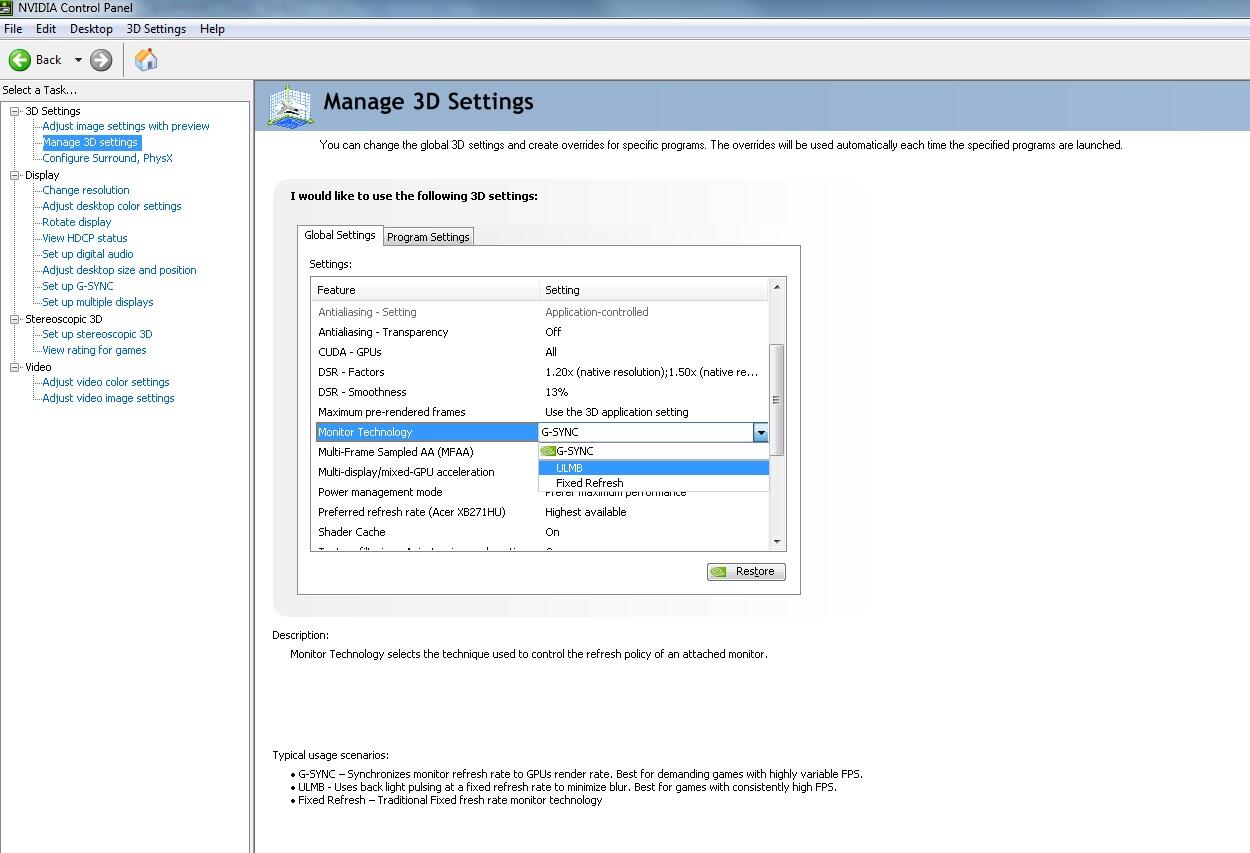Click the settings list scroll down arrow
Screen dimensions: 1250x853
777,542
